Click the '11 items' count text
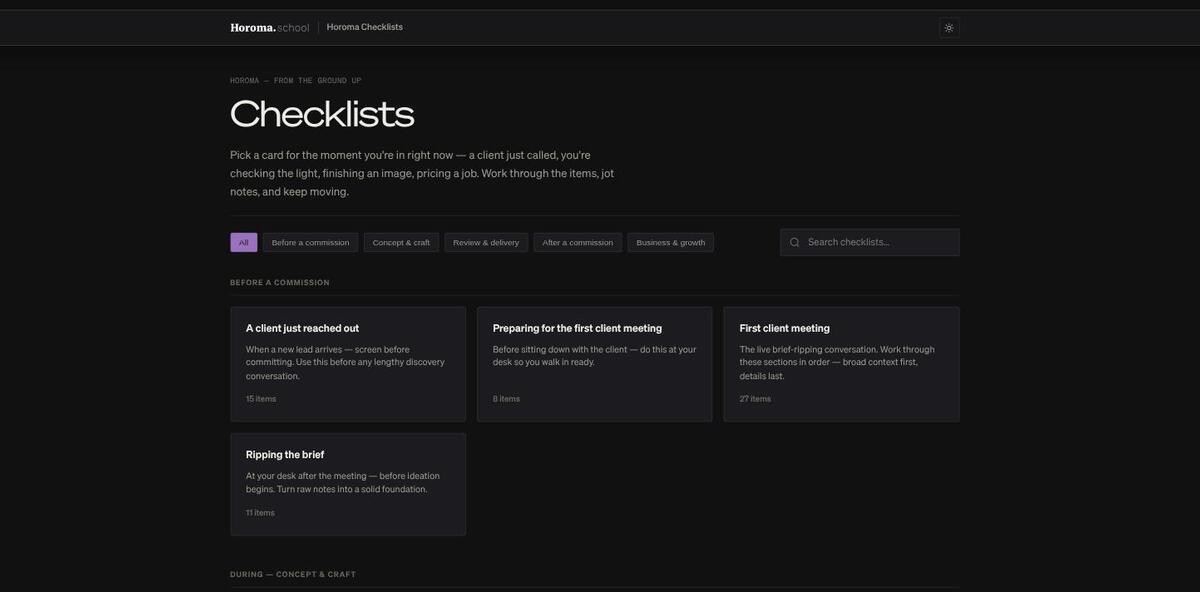 [260, 513]
